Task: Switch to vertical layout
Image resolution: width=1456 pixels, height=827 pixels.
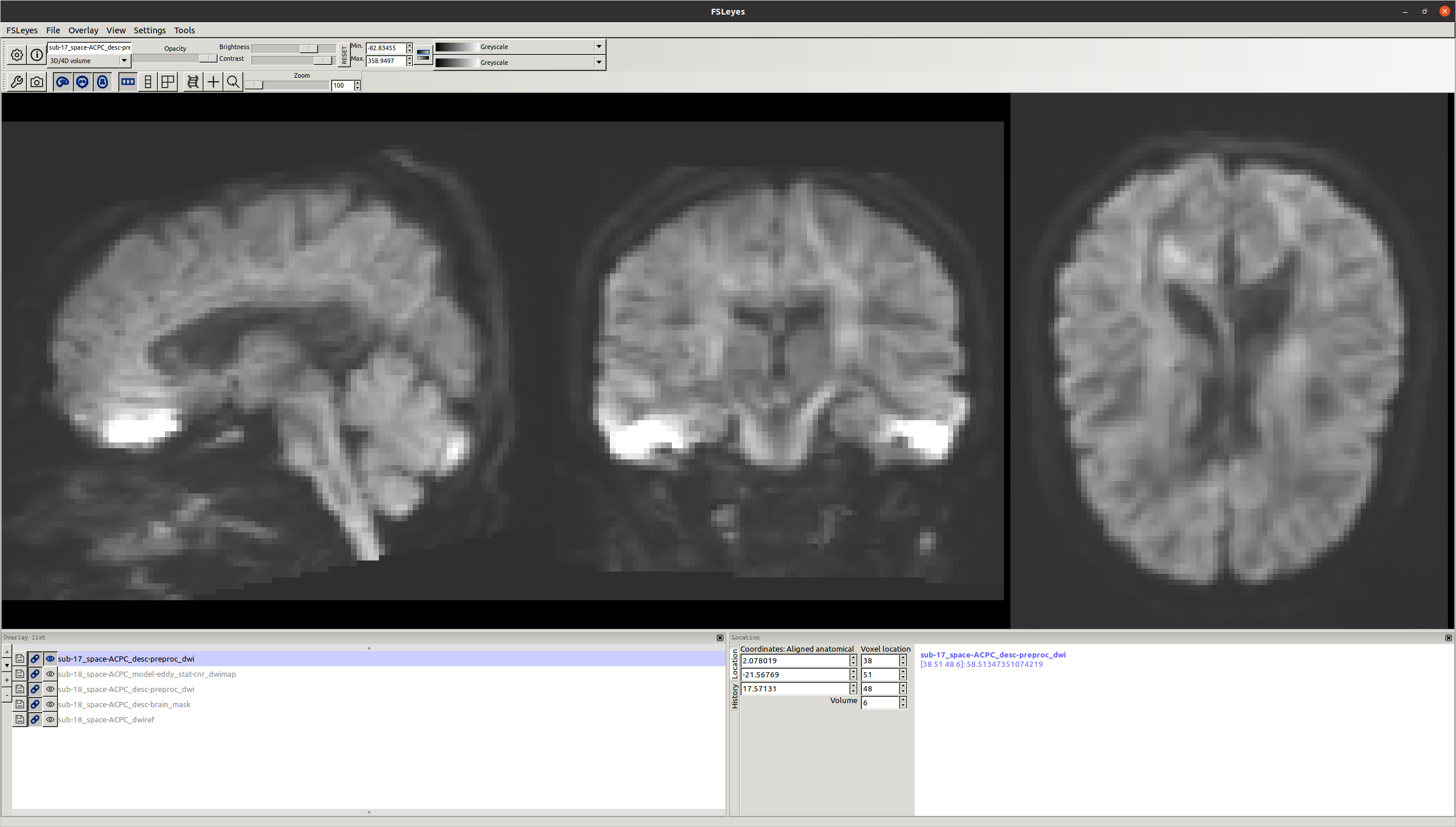Action: [148, 82]
